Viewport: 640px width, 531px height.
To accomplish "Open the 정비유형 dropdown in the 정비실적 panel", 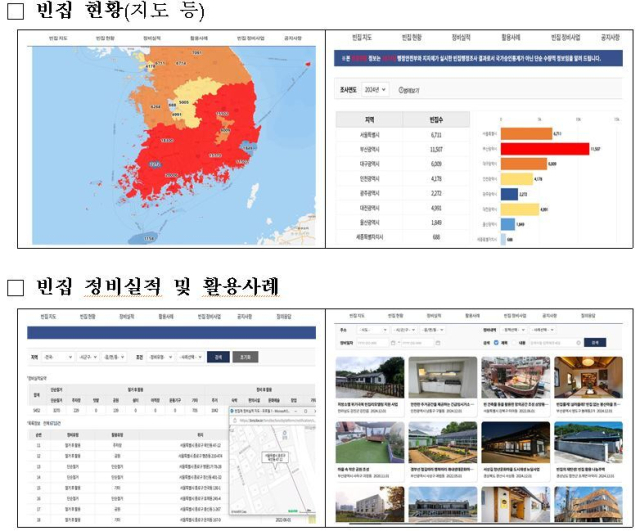I will 160,357.
